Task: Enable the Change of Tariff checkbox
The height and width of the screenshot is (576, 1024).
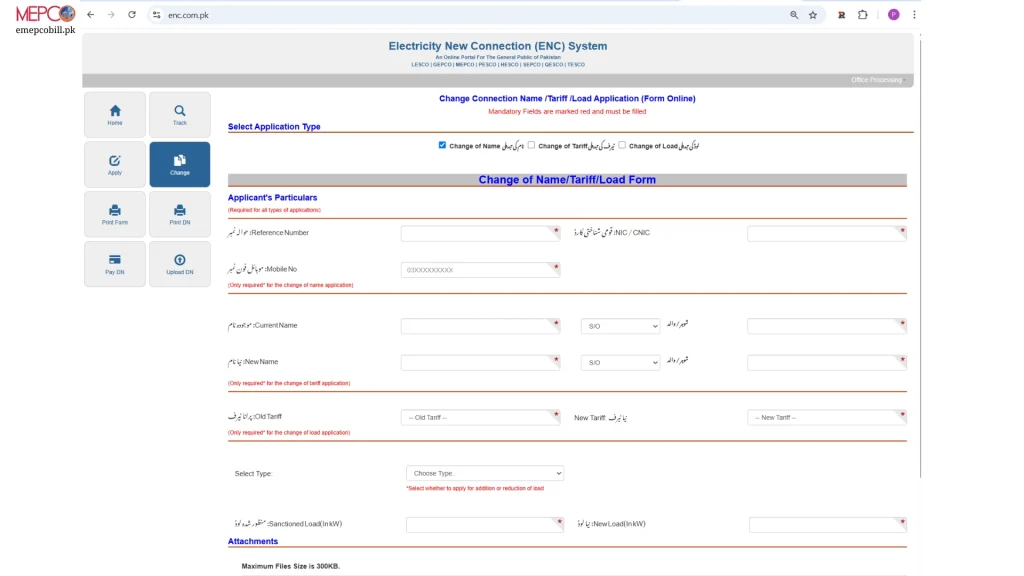Action: click(x=531, y=145)
